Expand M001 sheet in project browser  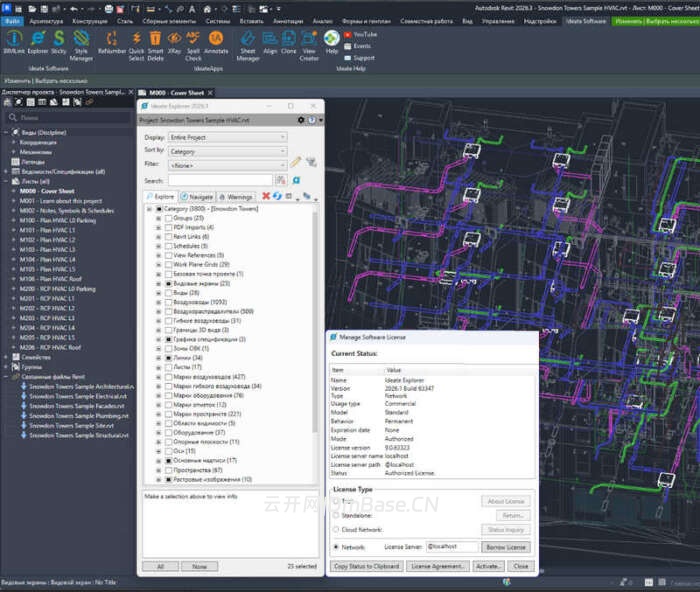pyautogui.click(x=14, y=201)
